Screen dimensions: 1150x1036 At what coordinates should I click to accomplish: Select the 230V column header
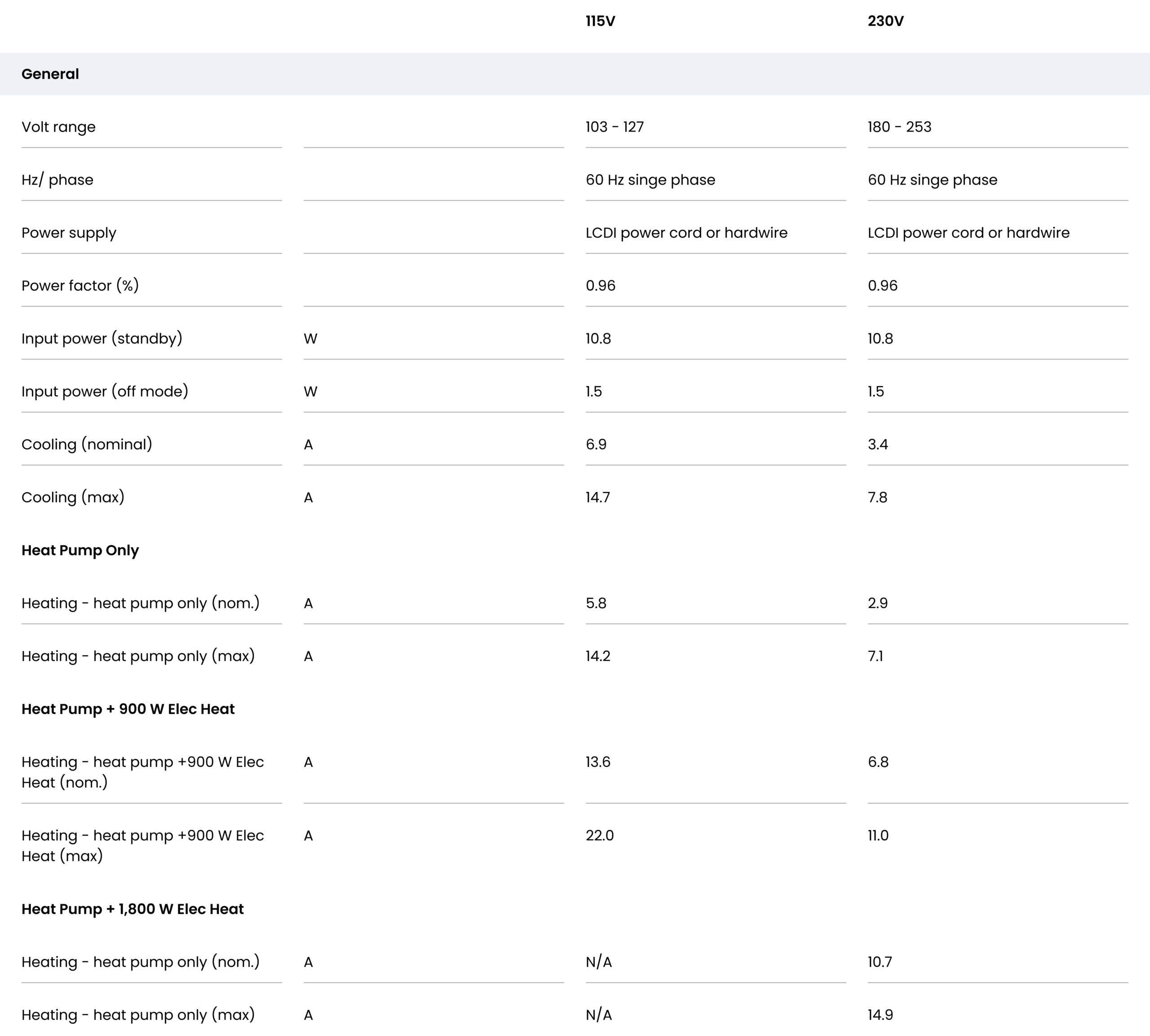click(x=885, y=21)
